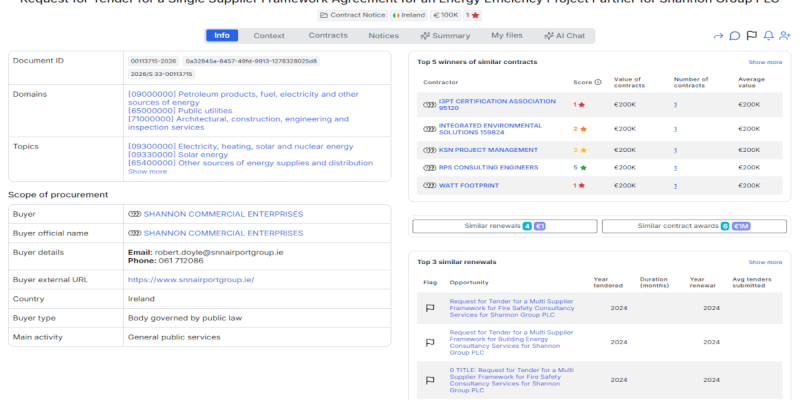Click flag icon for Building Energy Consultancy renewal
Viewport: 800px width, 400px height.
pos(430,342)
